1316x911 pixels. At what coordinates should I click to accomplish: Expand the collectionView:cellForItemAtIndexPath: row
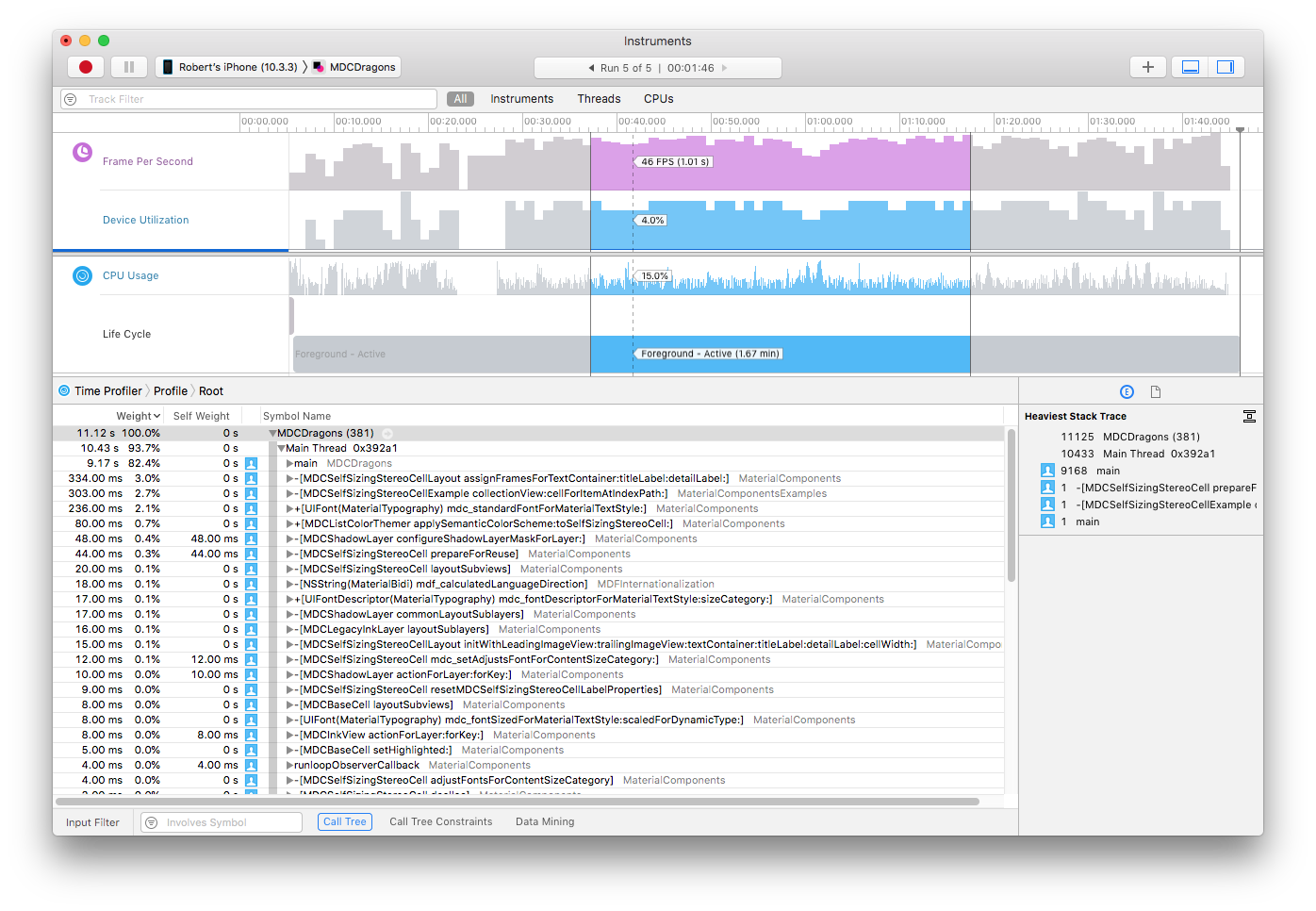tap(289, 494)
